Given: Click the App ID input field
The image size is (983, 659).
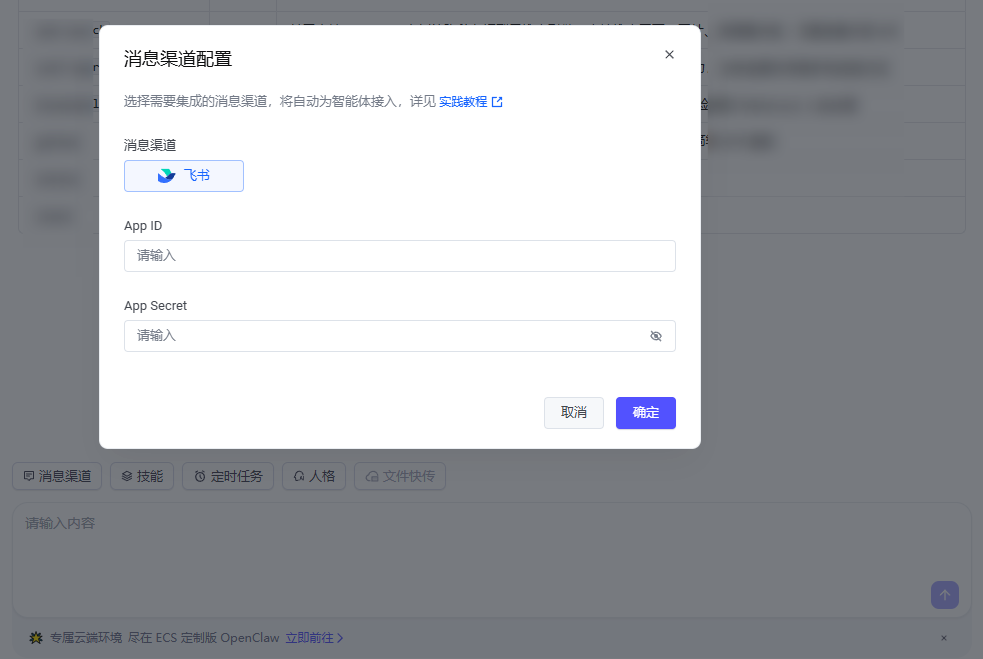Looking at the screenshot, I should coord(399,256).
